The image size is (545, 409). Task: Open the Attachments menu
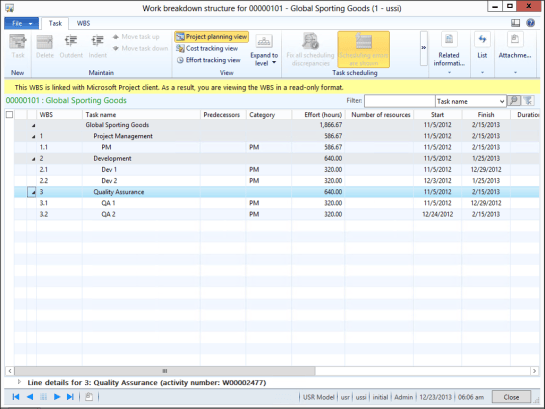[x=515, y=53]
